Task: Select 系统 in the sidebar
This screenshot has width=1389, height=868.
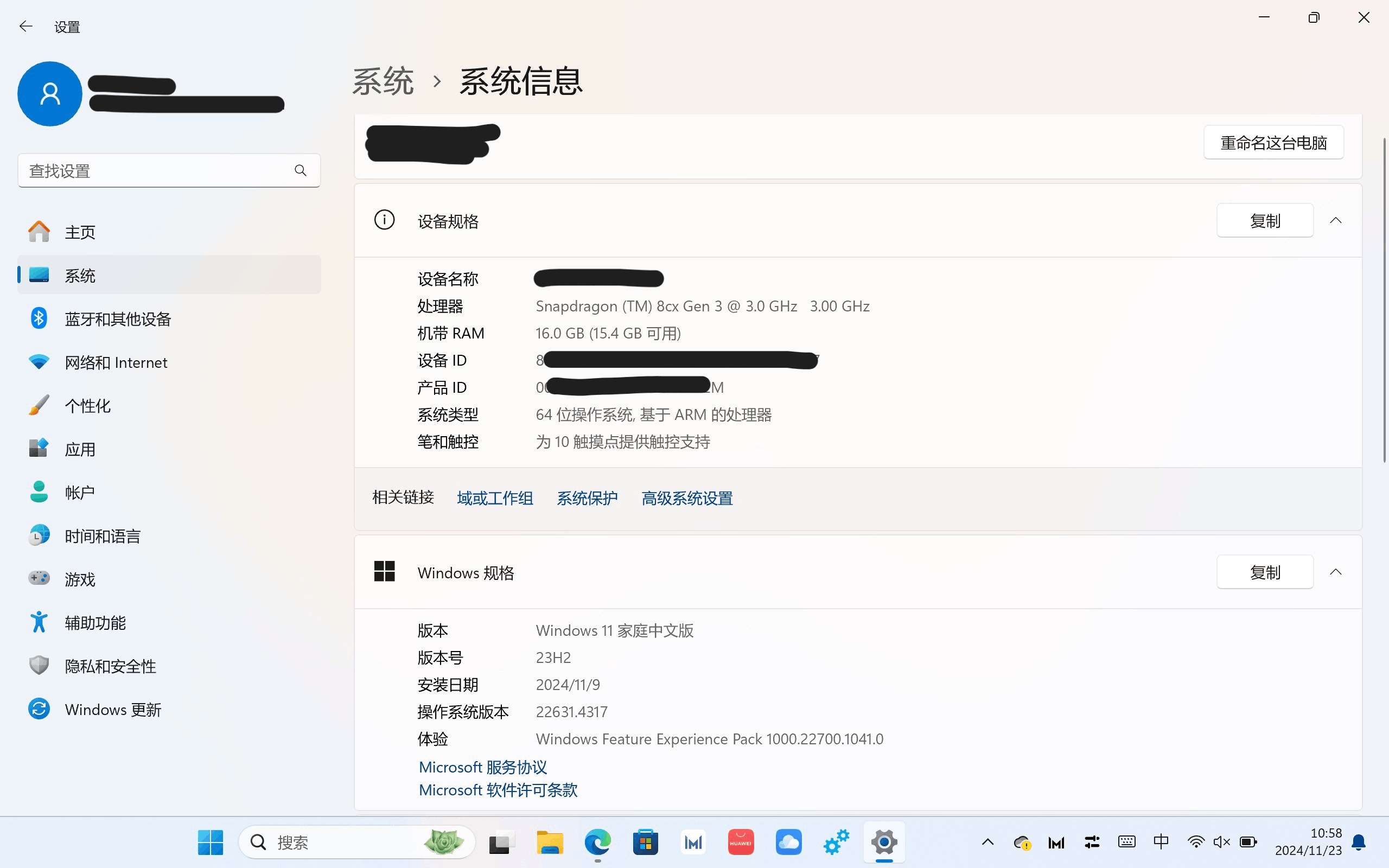Action: 169,275
